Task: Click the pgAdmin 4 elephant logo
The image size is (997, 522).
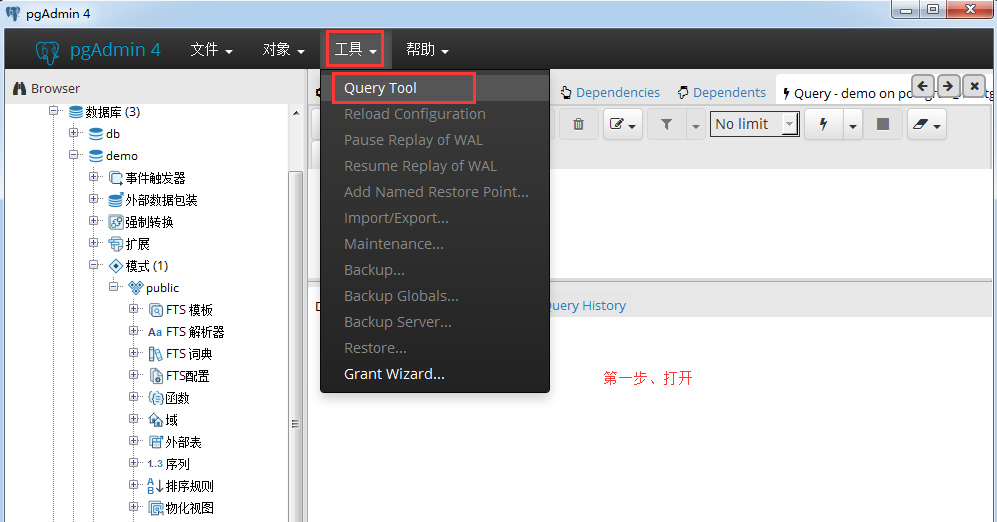Action: click(x=47, y=52)
